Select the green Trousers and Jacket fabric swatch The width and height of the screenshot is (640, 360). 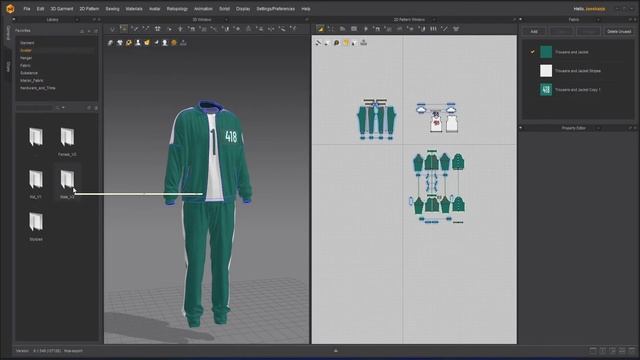point(546,52)
